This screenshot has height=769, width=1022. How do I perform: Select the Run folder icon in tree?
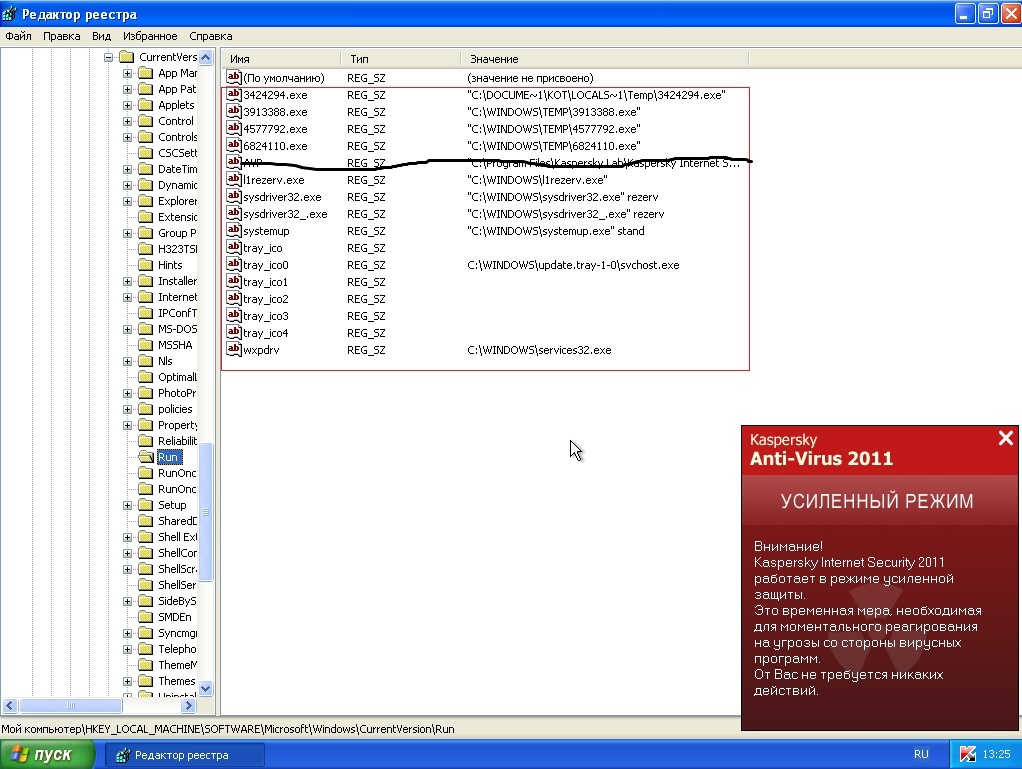click(146, 457)
